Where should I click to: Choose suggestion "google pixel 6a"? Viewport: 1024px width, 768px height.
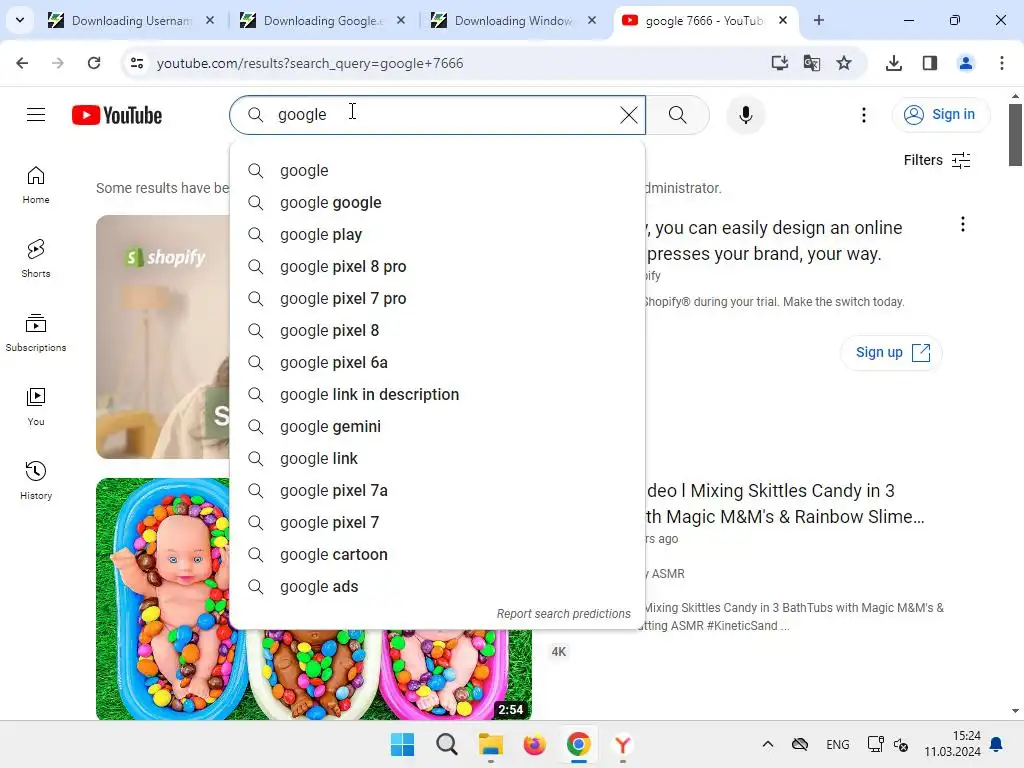[x=437, y=362]
